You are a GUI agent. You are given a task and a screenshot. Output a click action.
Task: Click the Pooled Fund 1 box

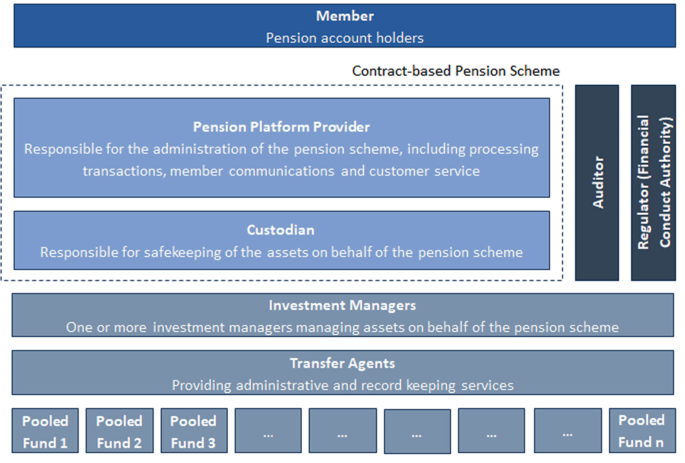45,431
